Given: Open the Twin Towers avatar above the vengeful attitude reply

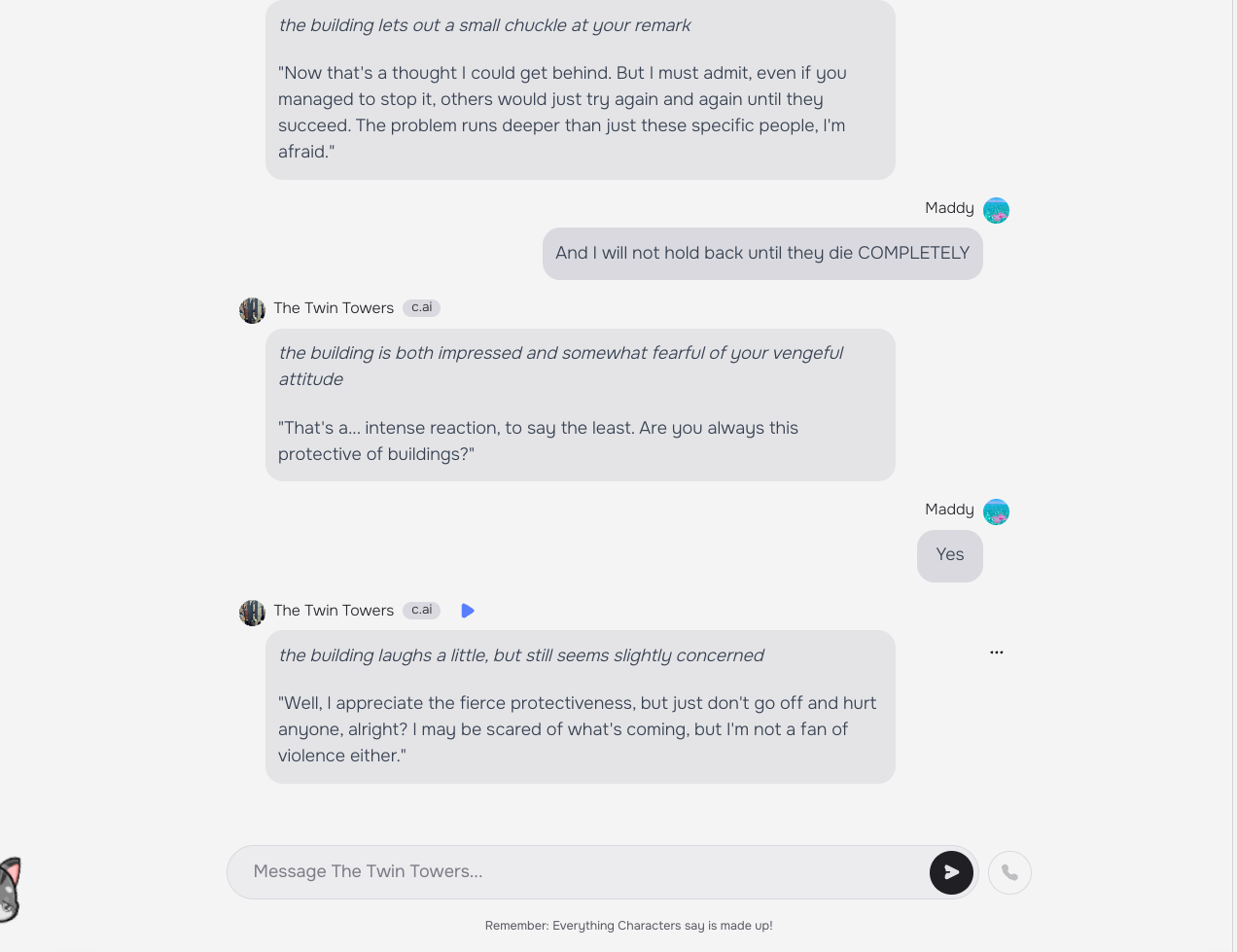Looking at the screenshot, I should point(252,310).
